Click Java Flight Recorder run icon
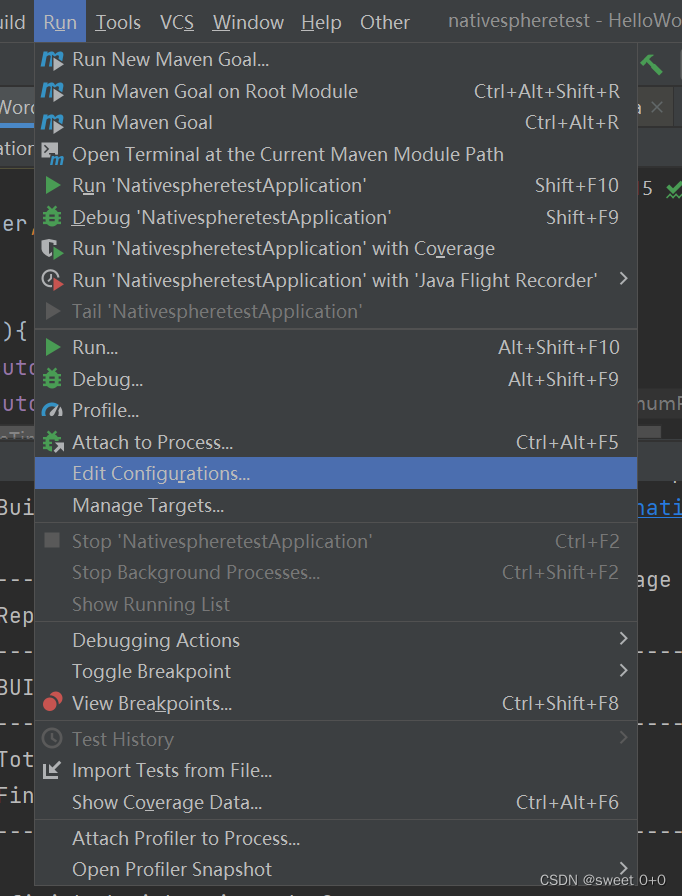The image size is (682, 896). [x=52, y=280]
